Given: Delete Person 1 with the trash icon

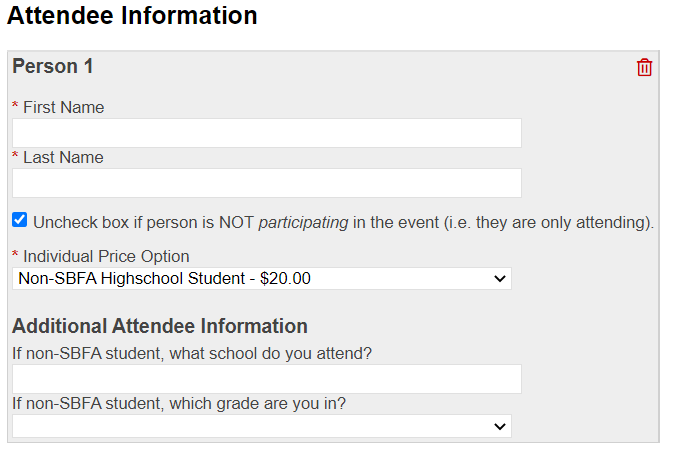Looking at the screenshot, I should tap(644, 68).
